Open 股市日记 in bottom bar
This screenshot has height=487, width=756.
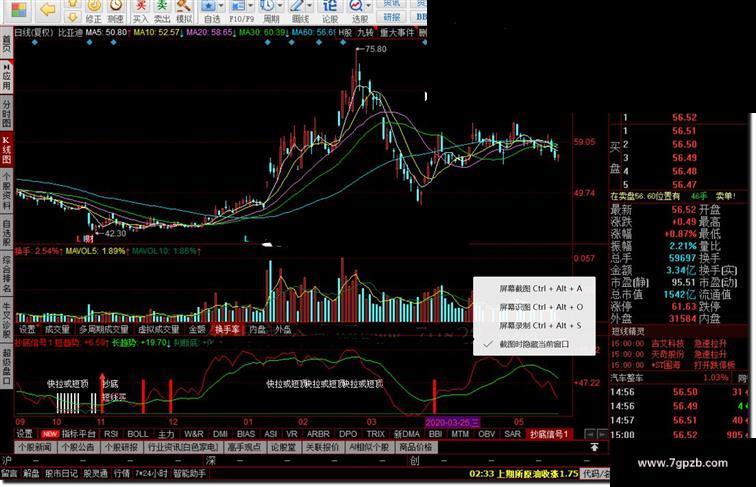tap(61, 473)
